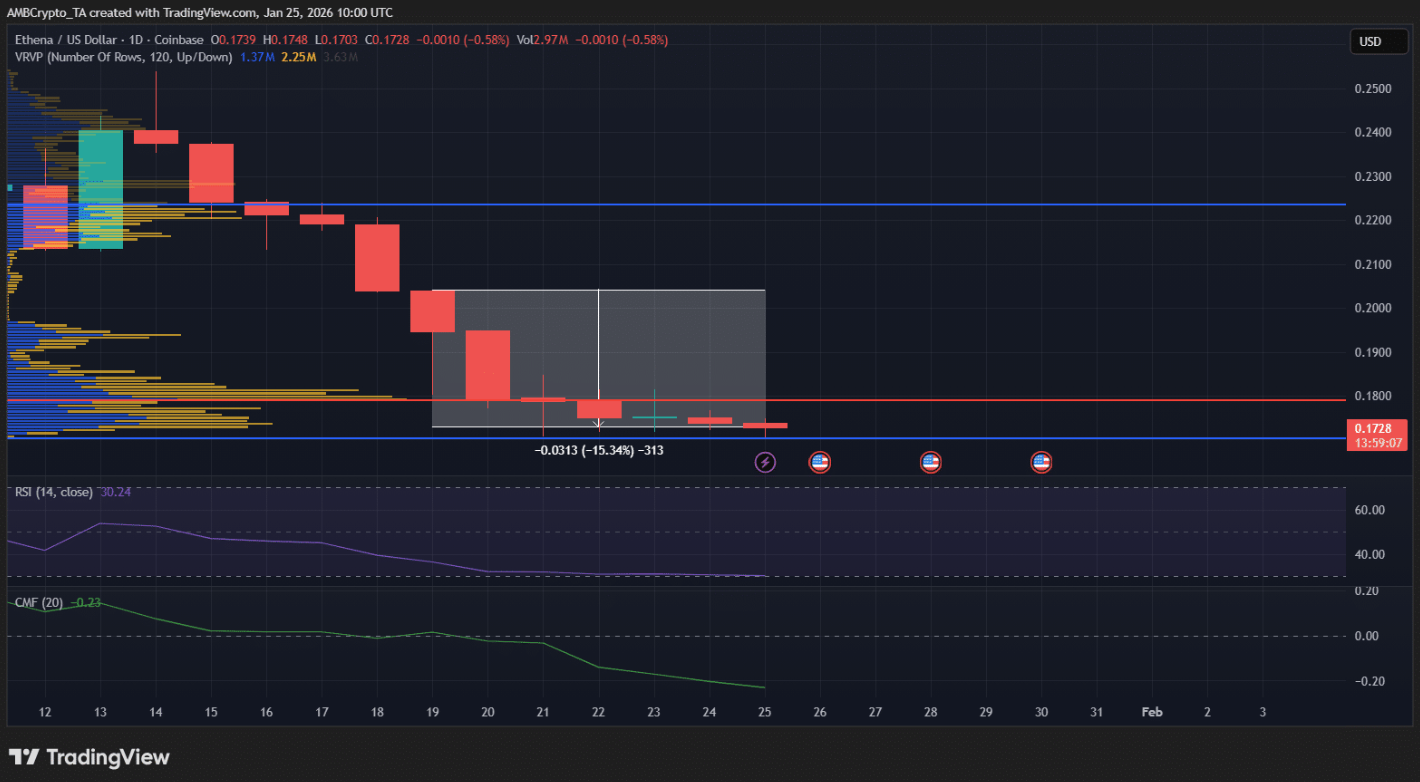Viewport: 1420px width, 782px height.
Task: Click the 0.2500 price axis label
Action: (x=1371, y=89)
